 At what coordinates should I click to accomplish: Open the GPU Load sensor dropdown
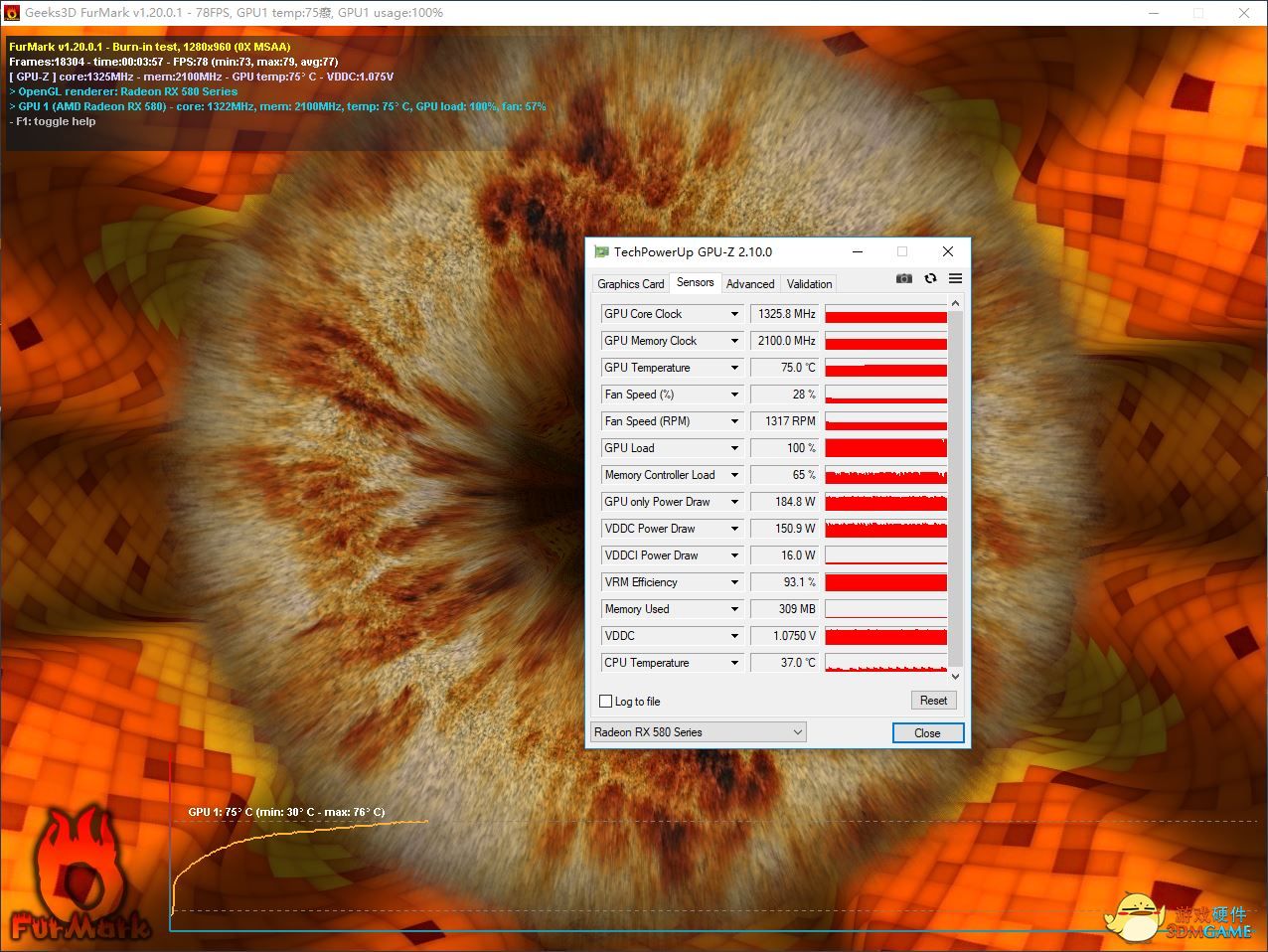click(x=734, y=448)
